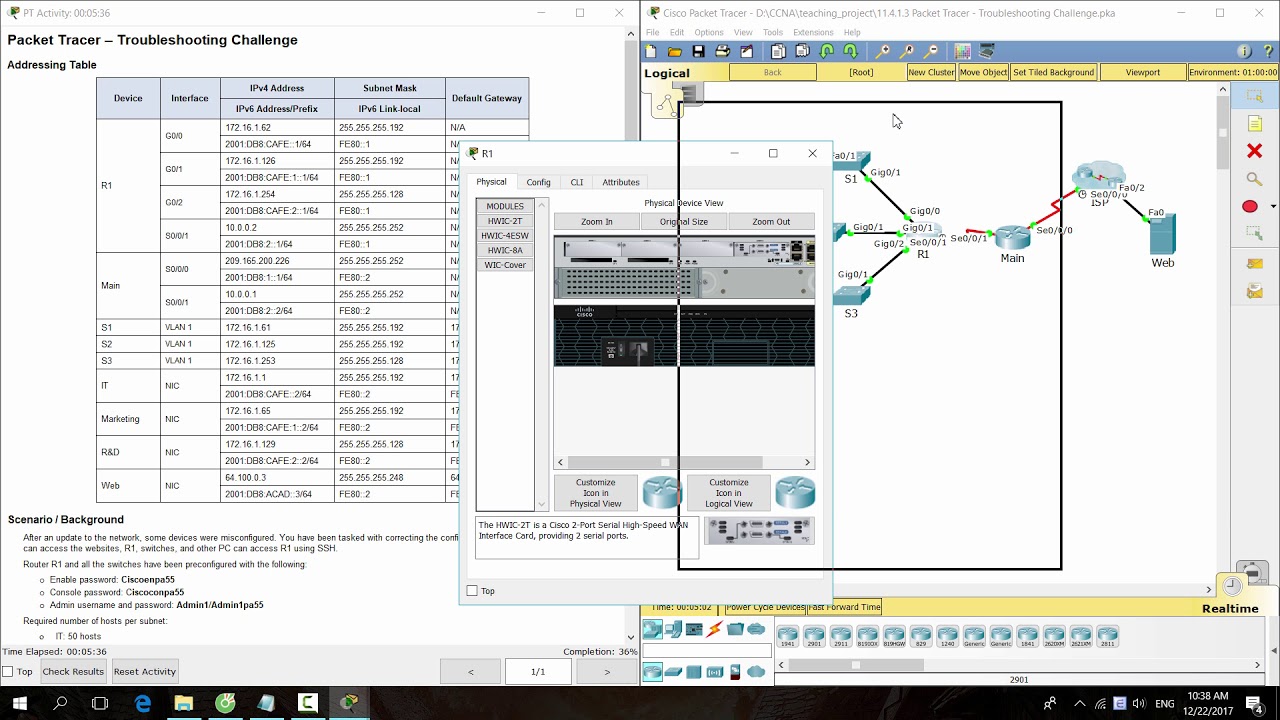This screenshot has width=1280, height=720.
Task: Select the Switches subcategory icon
Action: [673, 672]
